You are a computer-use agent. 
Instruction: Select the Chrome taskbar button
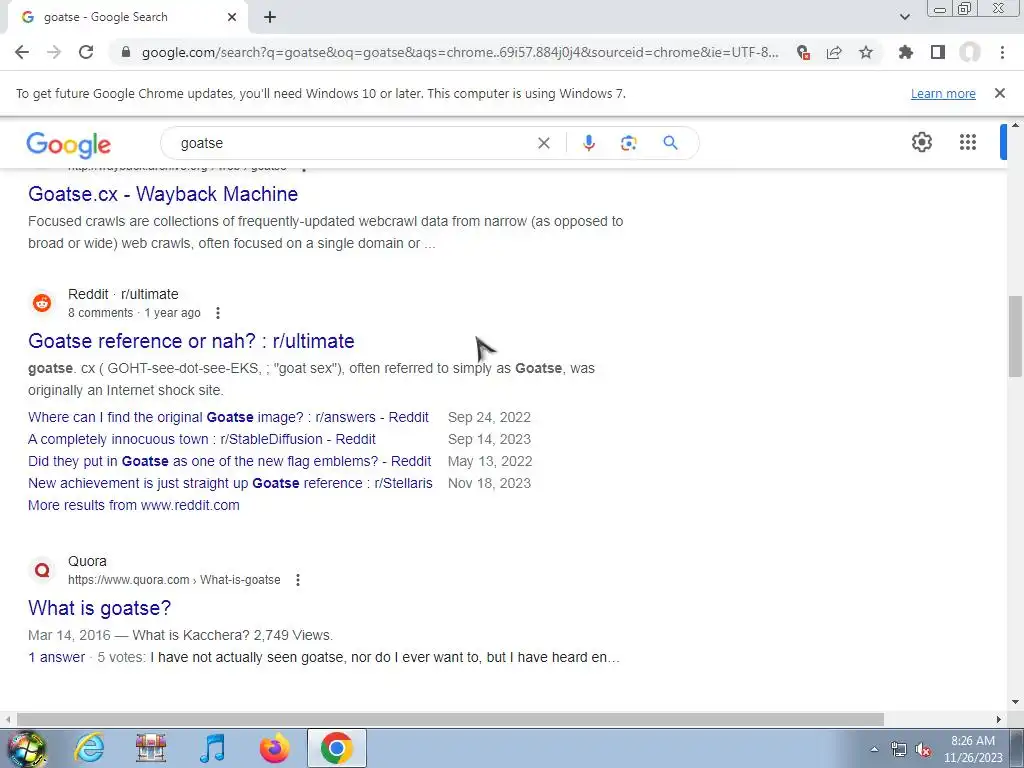pyautogui.click(x=336, y=748)
